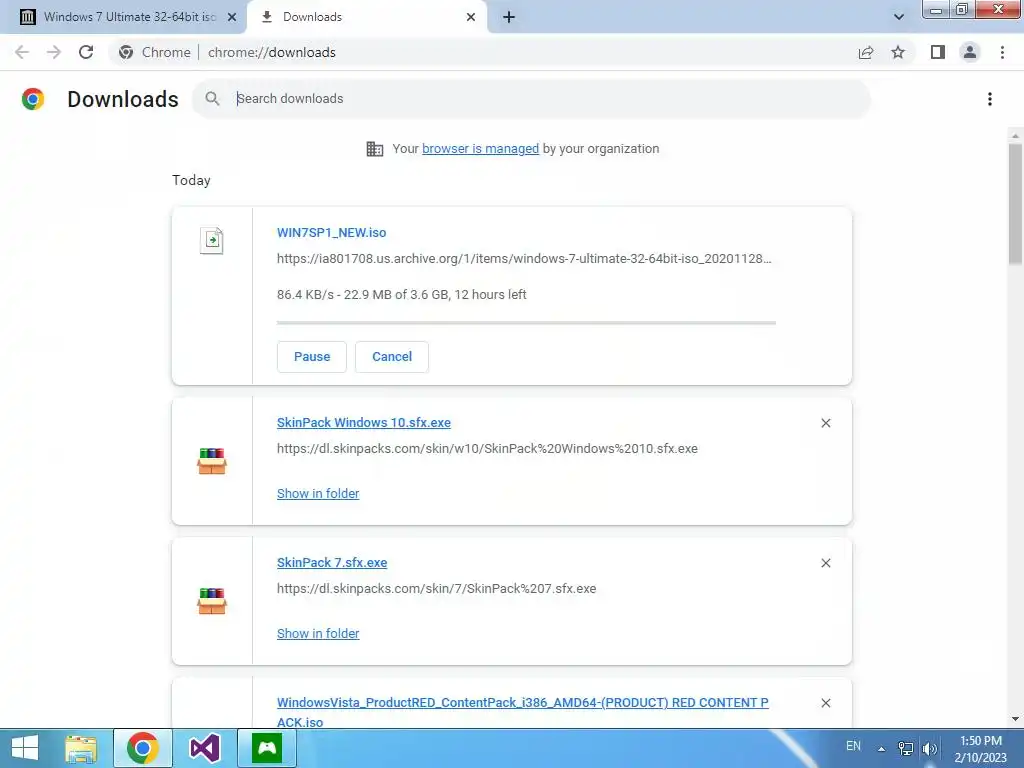Open the network tray icon
The image size is (1024, 768).
[x=906, y=748]
